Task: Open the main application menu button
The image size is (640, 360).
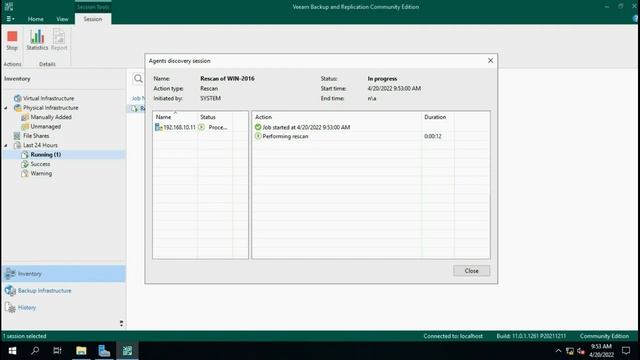Action: 10,19
